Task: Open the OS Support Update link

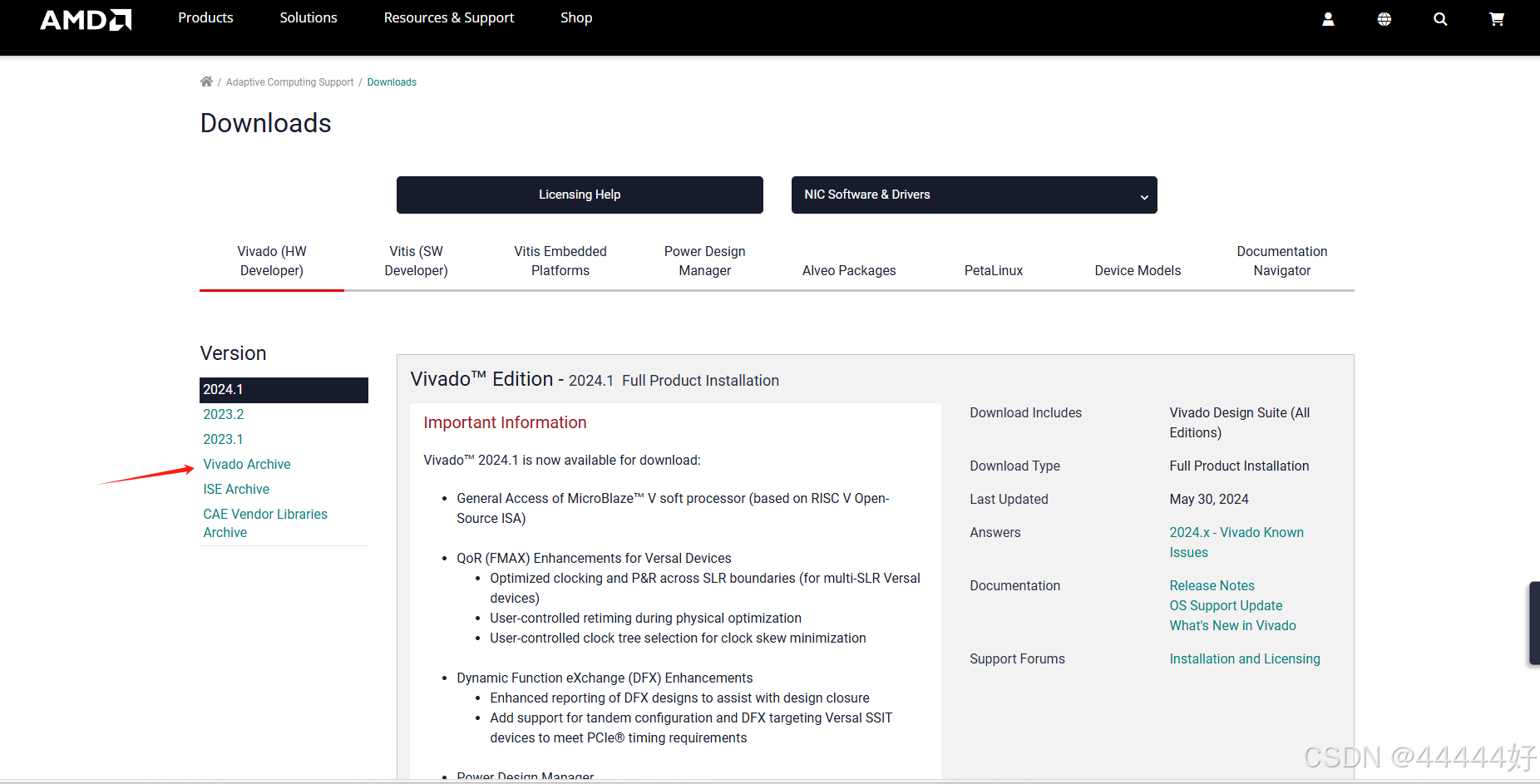Action: click(1226, 605)
